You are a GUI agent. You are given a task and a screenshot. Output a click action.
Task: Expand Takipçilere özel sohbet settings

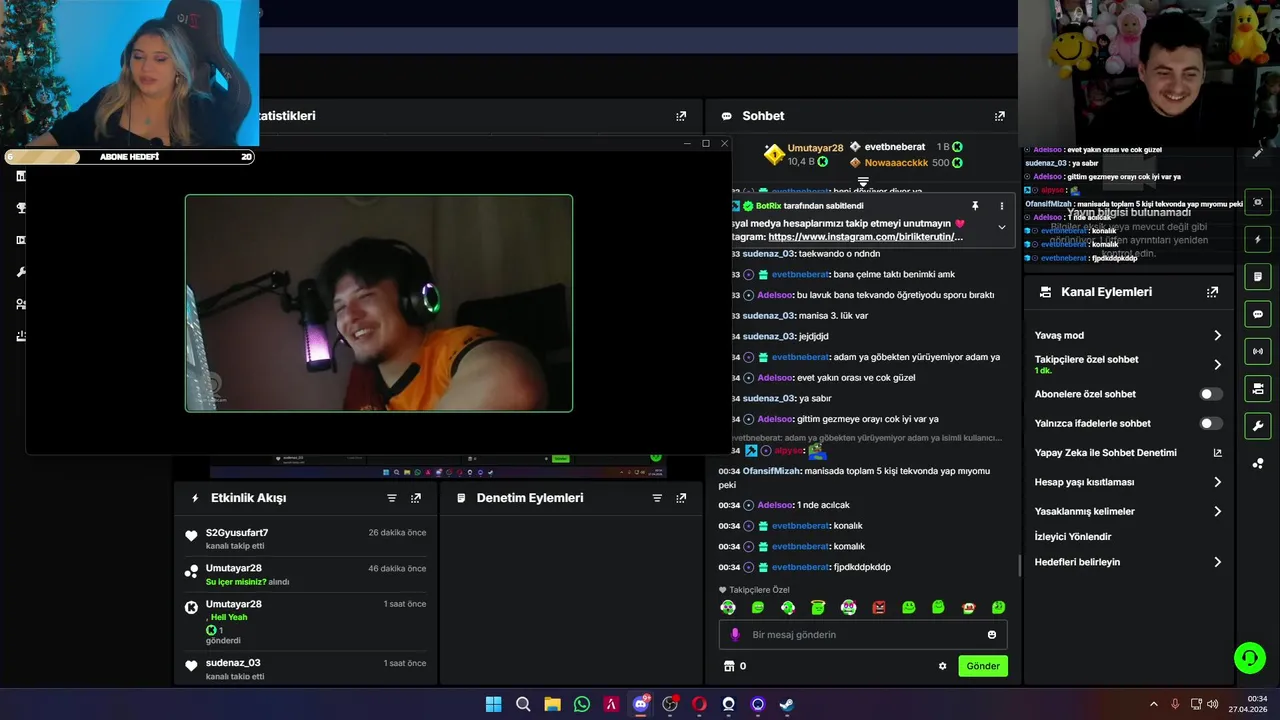[1128, 364]
